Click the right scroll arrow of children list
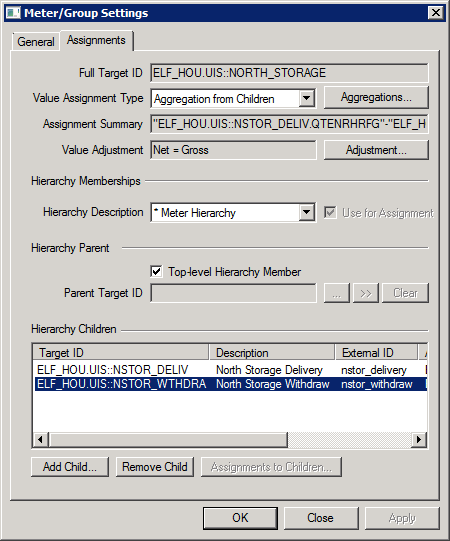 pyautogui.click(x=419, y=440)
